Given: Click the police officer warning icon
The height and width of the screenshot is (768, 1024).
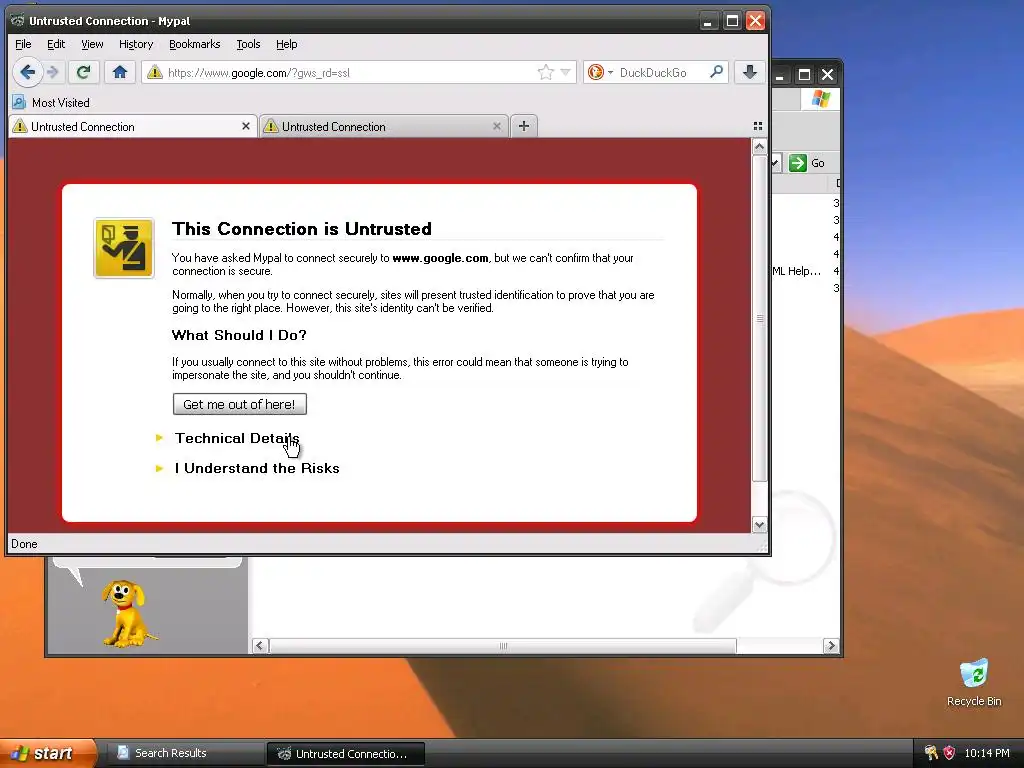Looking at the screenshot, I should pyautogui.click(x=124, y=248).
